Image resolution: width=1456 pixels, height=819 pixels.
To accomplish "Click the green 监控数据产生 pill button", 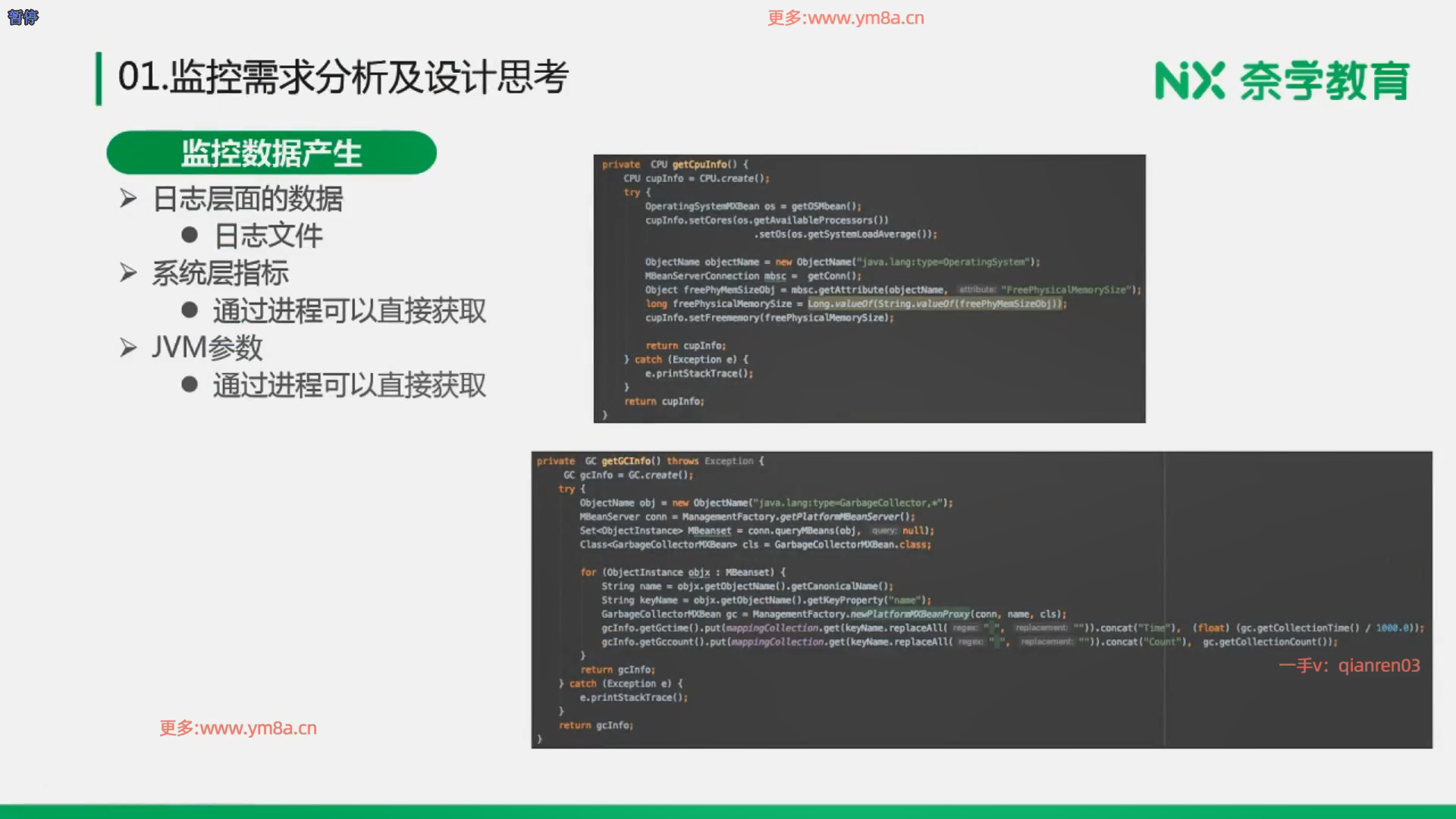I will 271,153.
